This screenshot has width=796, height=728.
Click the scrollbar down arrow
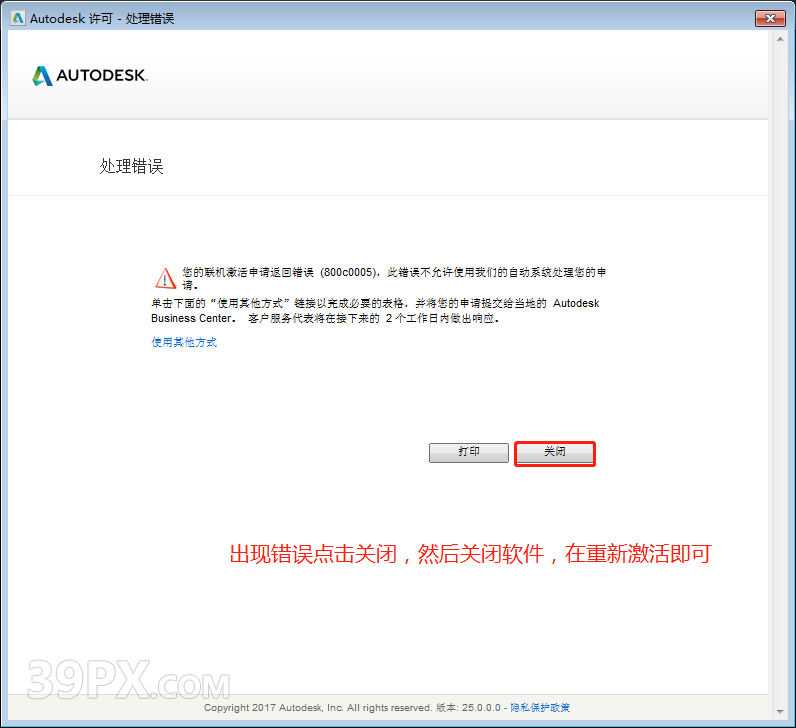780,712
